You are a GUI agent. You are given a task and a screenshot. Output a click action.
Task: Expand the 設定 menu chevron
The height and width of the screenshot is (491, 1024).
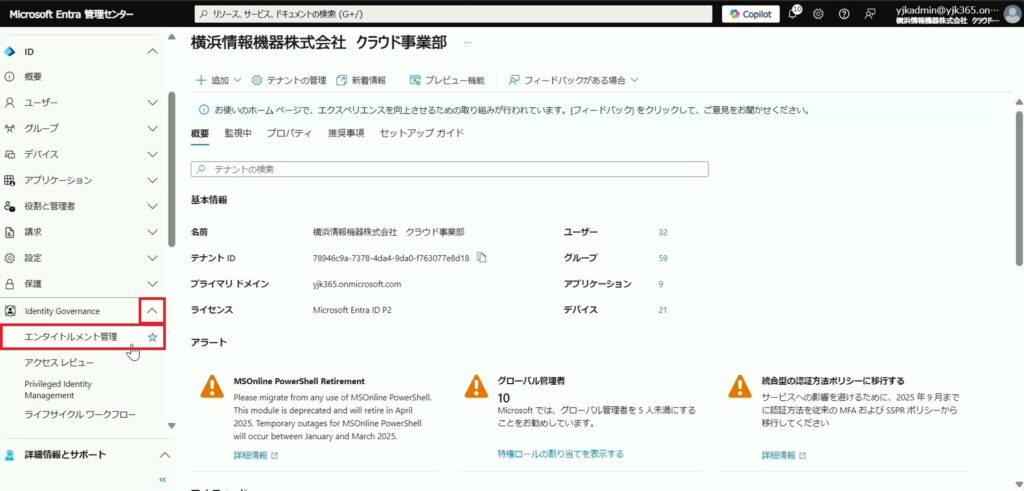[152, 258]
